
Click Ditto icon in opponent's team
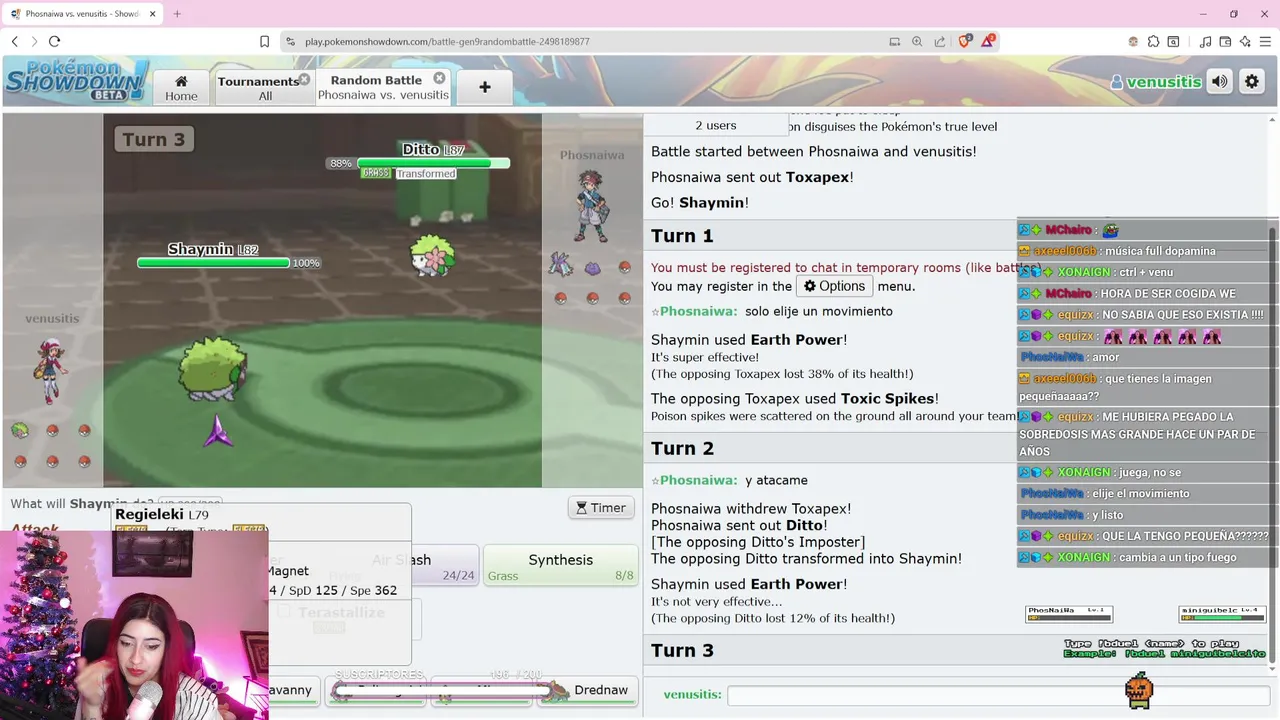tap(592, 268)
